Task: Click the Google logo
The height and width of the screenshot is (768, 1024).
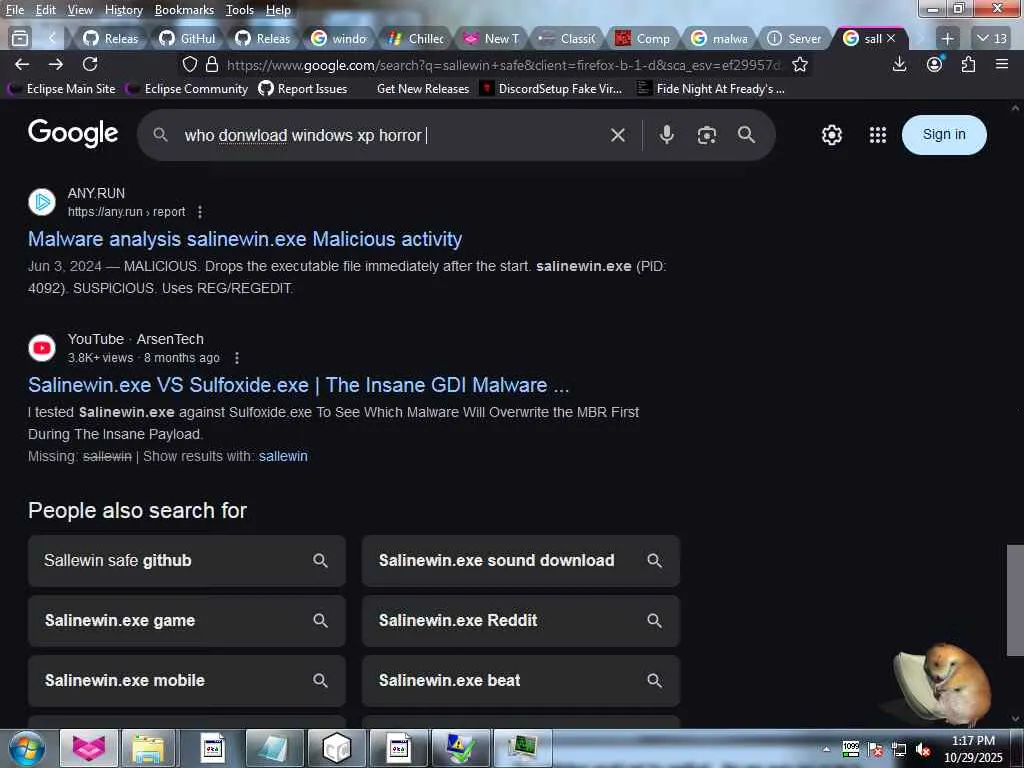Action: 73,133
